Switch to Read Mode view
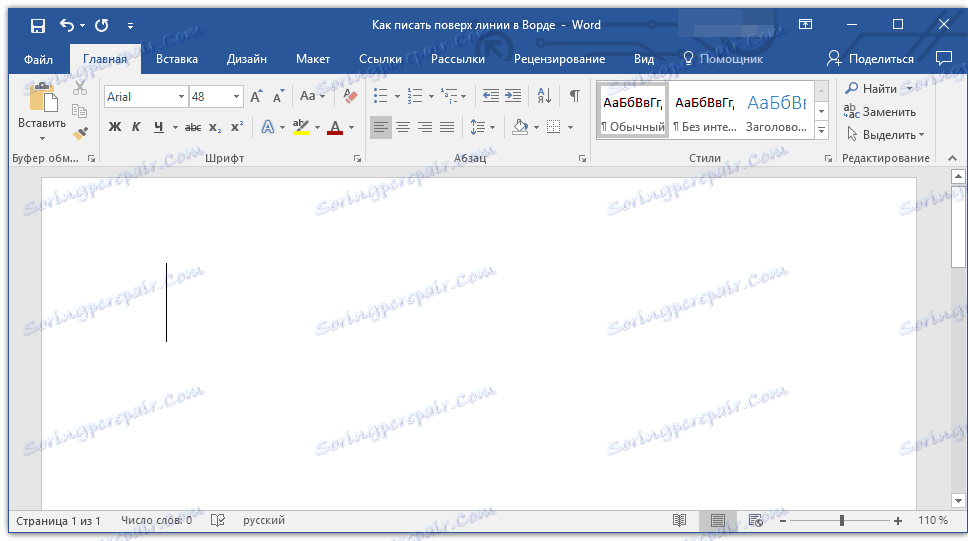Viewport: 968px width, 541px height. pos(679,521)
